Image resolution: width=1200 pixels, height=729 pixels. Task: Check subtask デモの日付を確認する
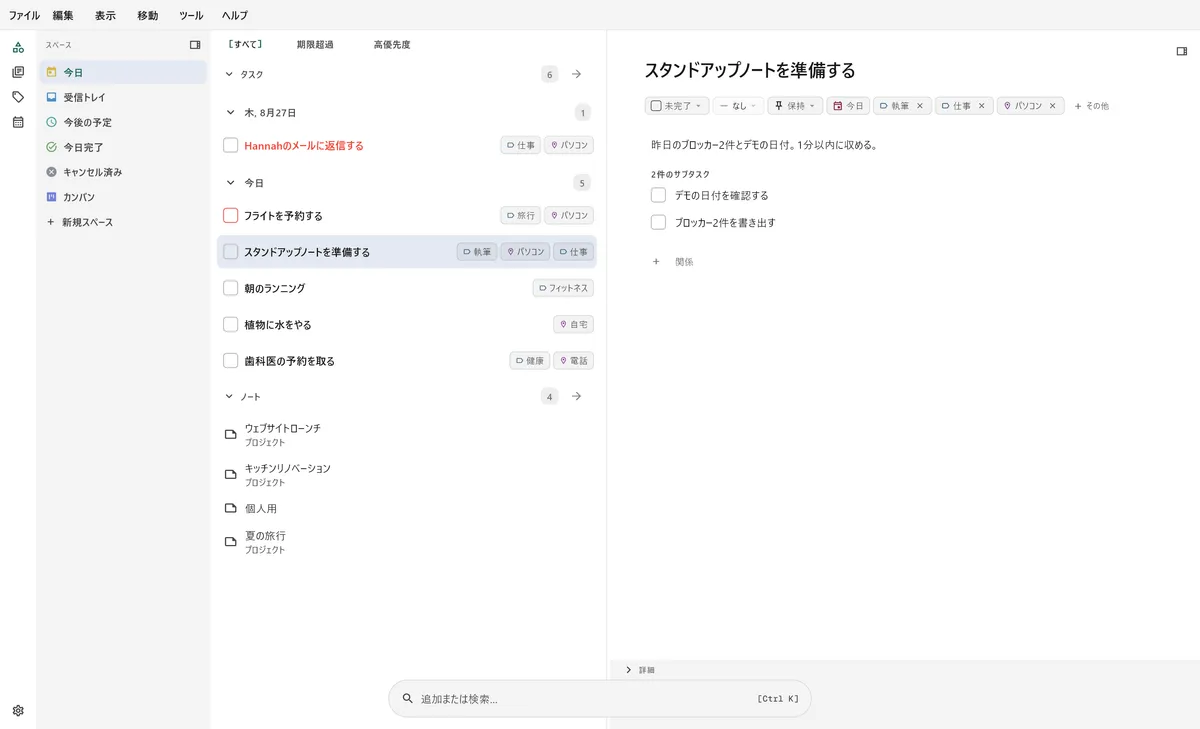[x=658, y=195]
